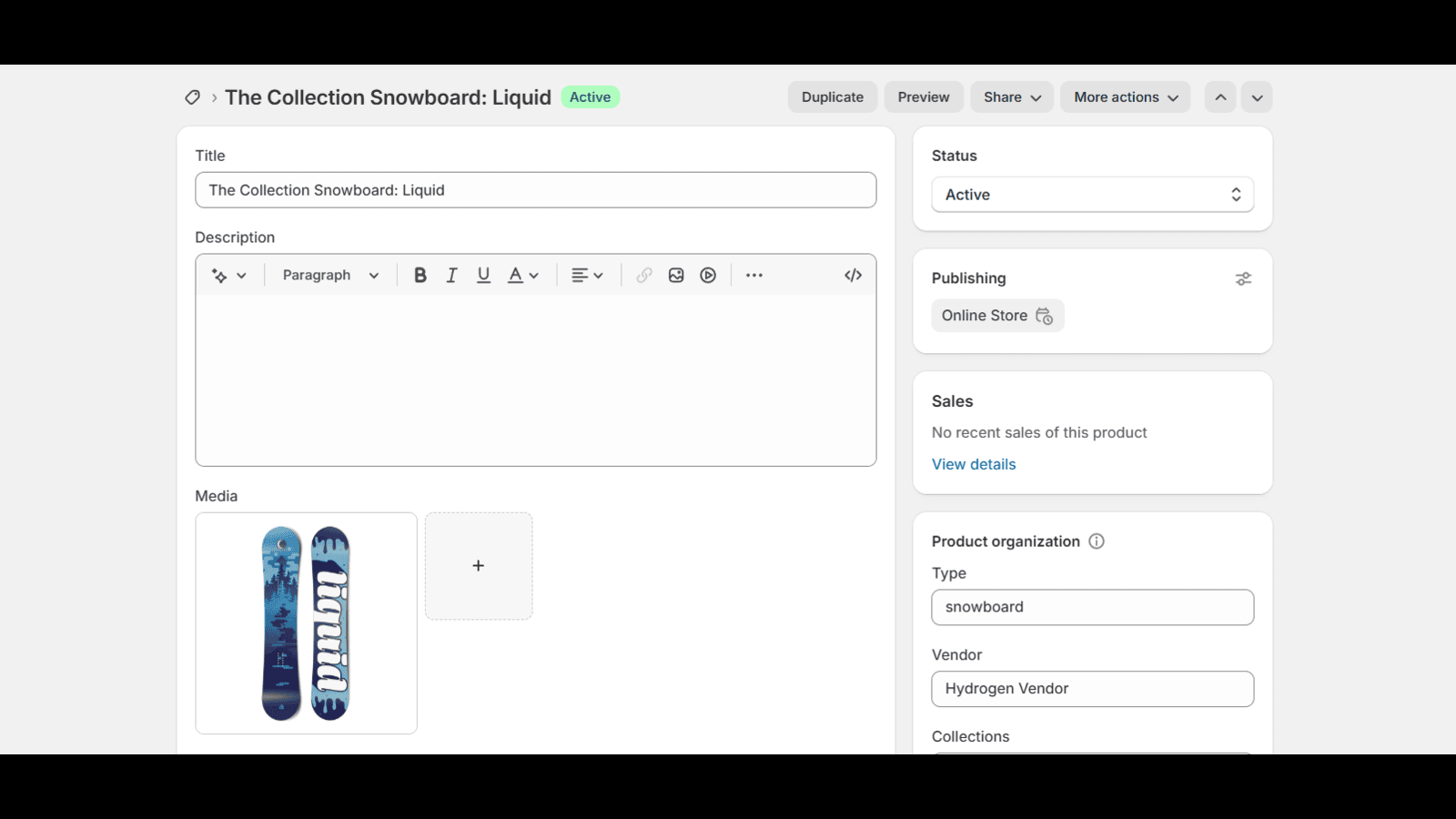Open the text alignment dropdown
The width and height of the screenshot is (1456, 819).
pos(587,274)
